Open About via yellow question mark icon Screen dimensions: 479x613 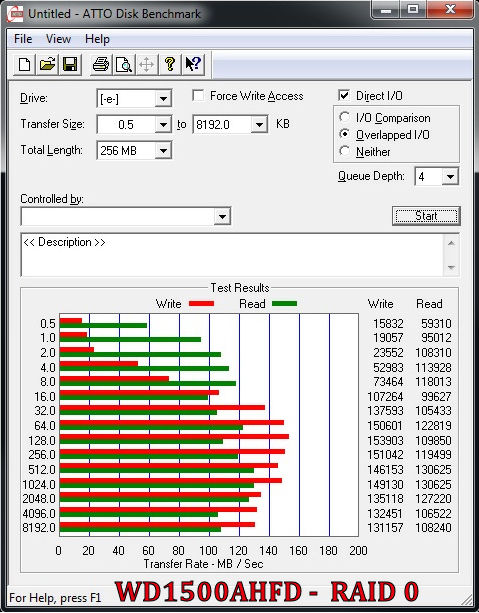tap(170, 65)
